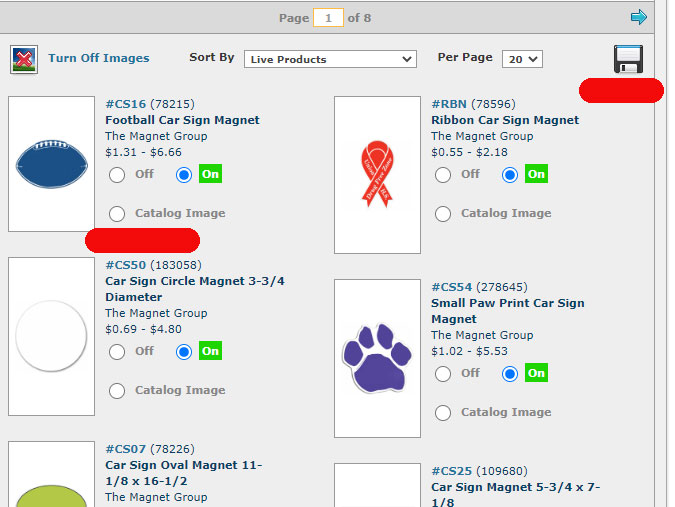Select Off radio for Football Car Sign Magnet

click(117, 175)
